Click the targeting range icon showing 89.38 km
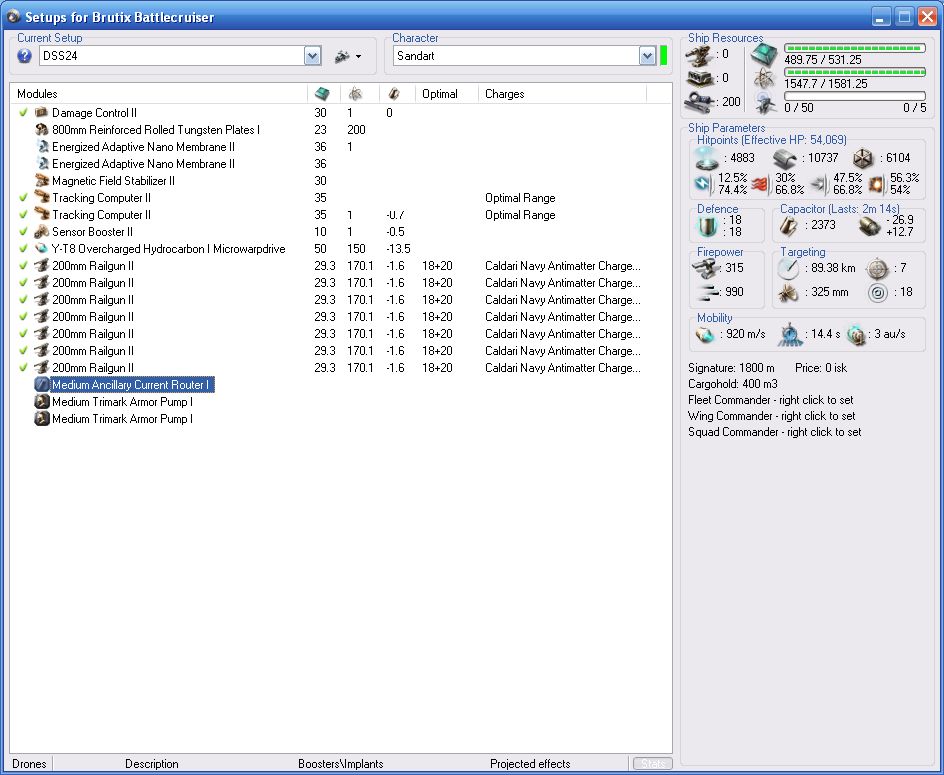The width and height of the screenshot is (944, 775). click(x=788, y=269)
